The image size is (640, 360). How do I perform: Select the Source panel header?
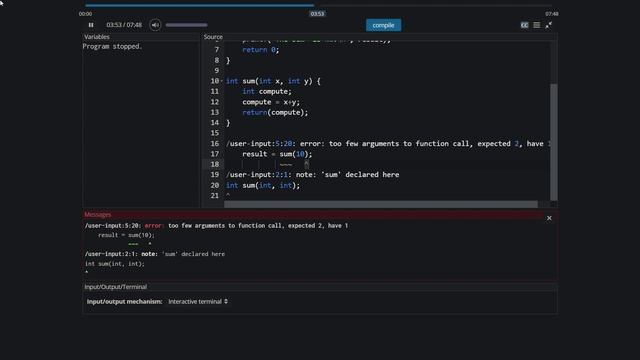(380, 37)
